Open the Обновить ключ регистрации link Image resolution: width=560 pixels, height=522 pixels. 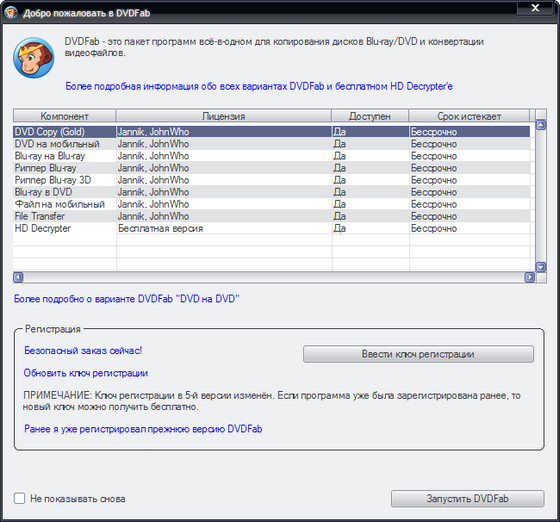coord(86,373)
